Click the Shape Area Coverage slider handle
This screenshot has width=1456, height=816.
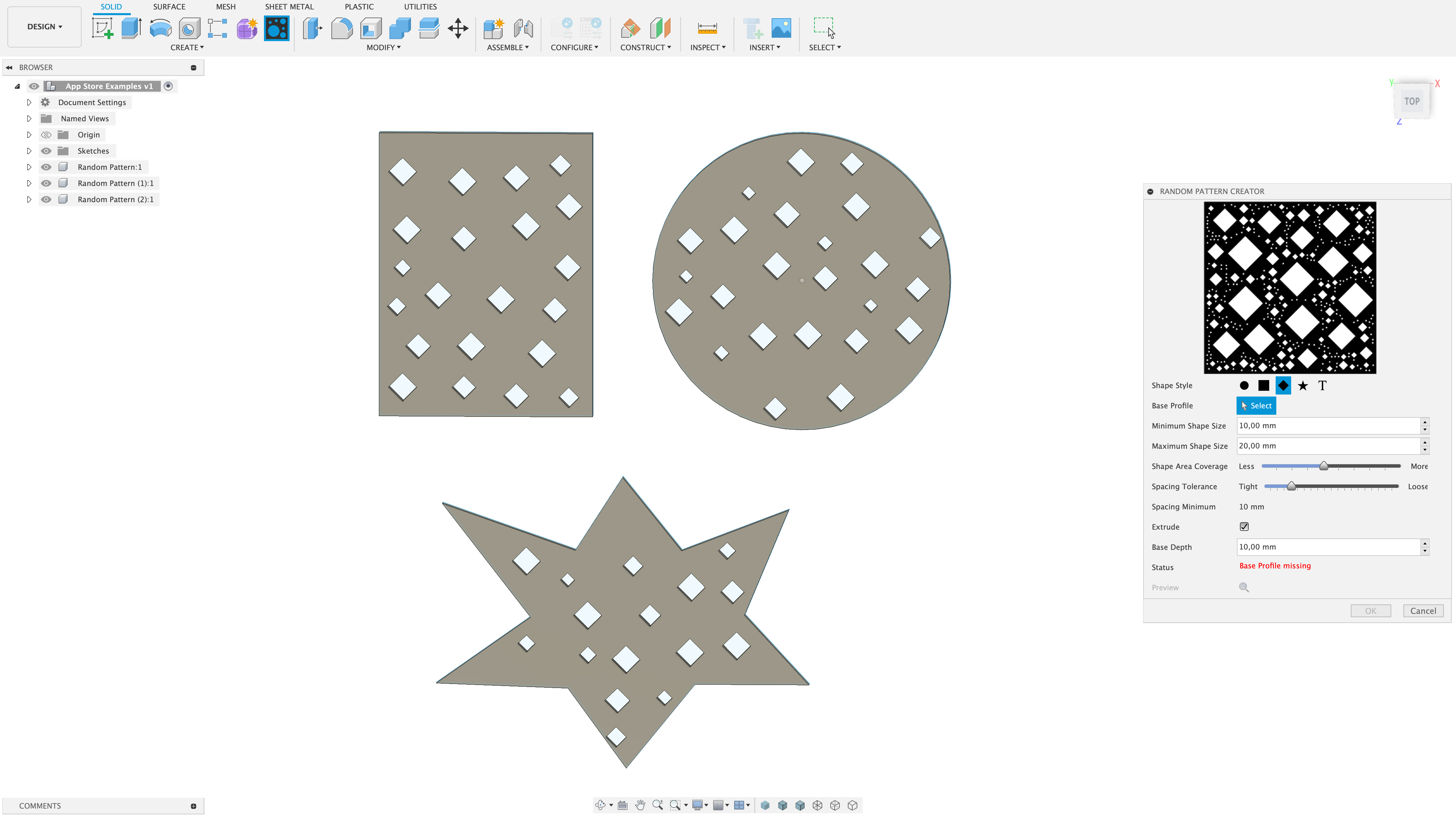pyautogui.click(x=1324, y=466)
